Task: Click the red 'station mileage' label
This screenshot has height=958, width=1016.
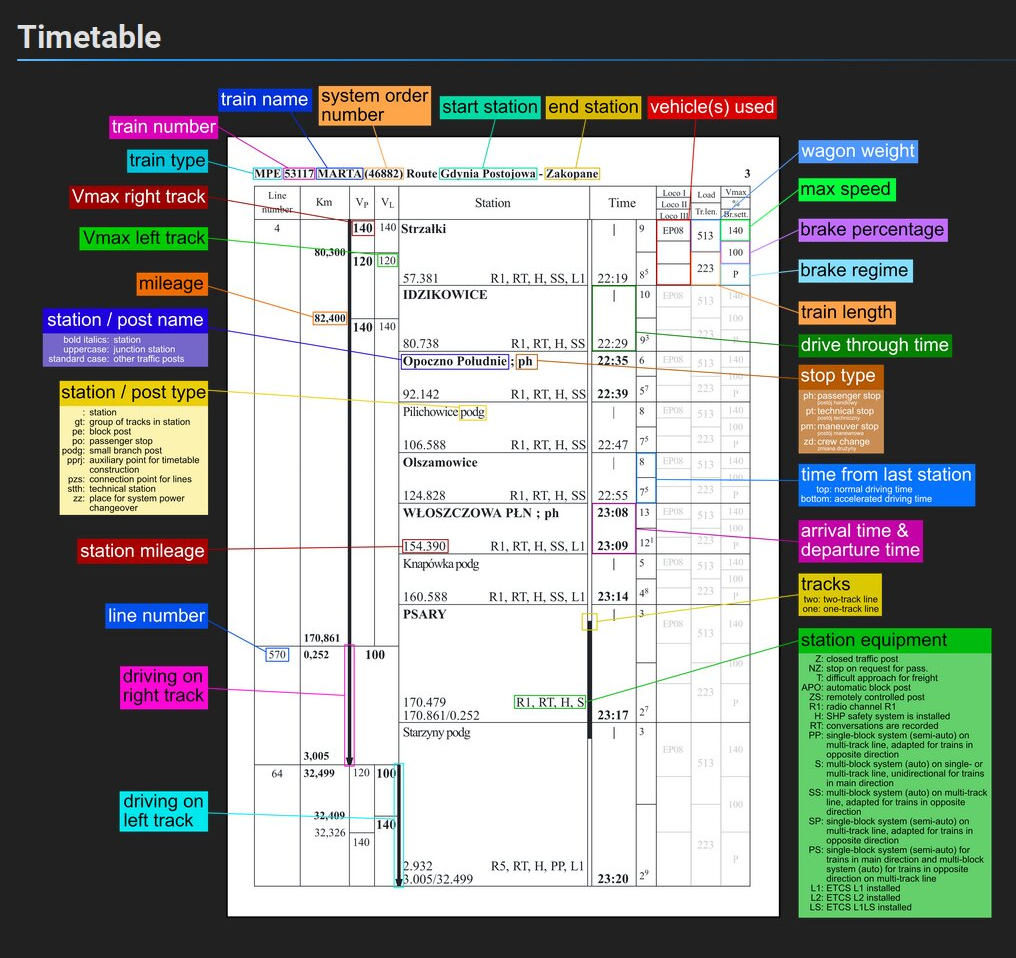Action: (143, 551)
